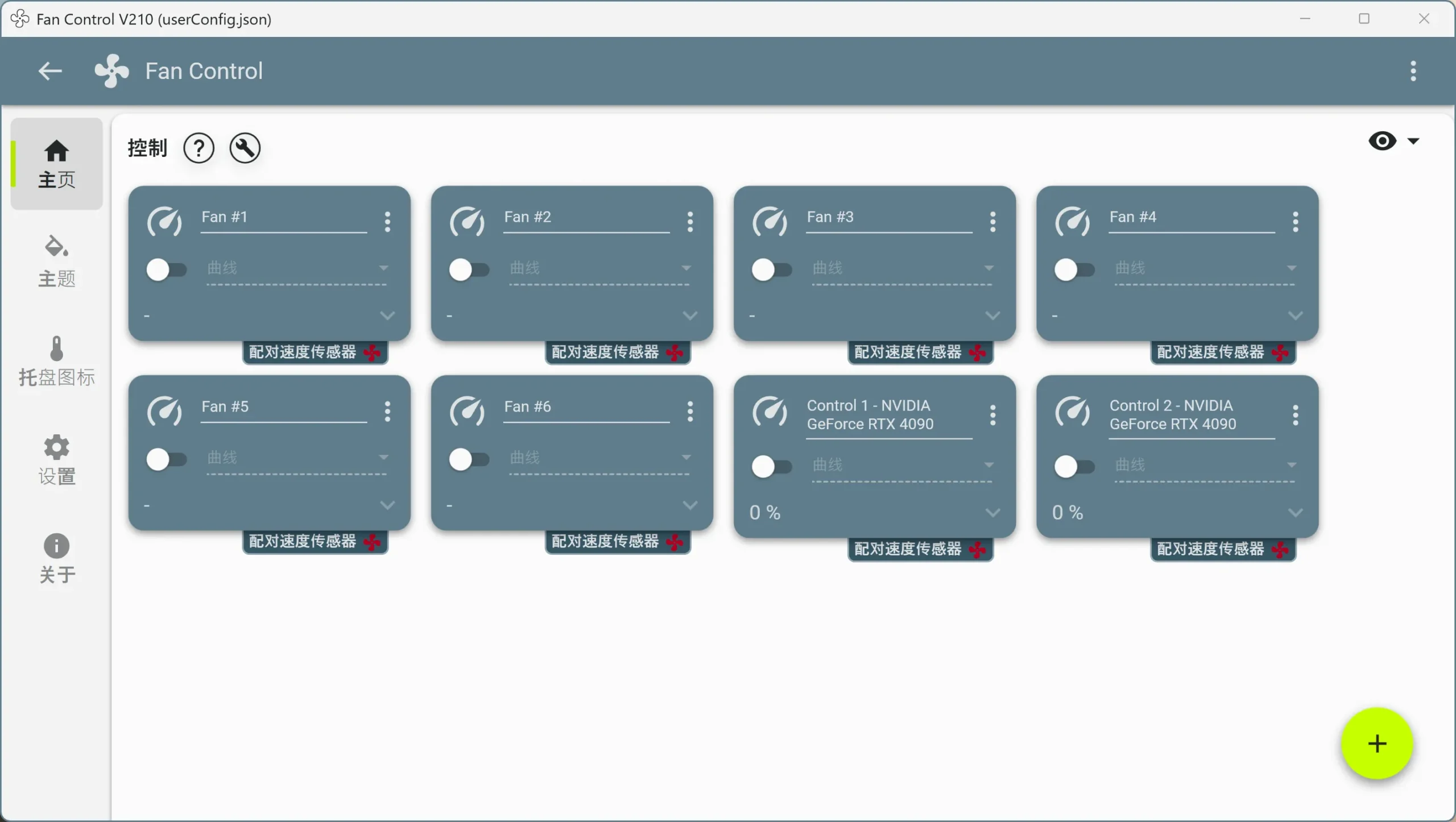The height and width of the screenshot is (822, 1456).
Task: Enable the Fan #2 control toggle
Action: pos(469,269)
